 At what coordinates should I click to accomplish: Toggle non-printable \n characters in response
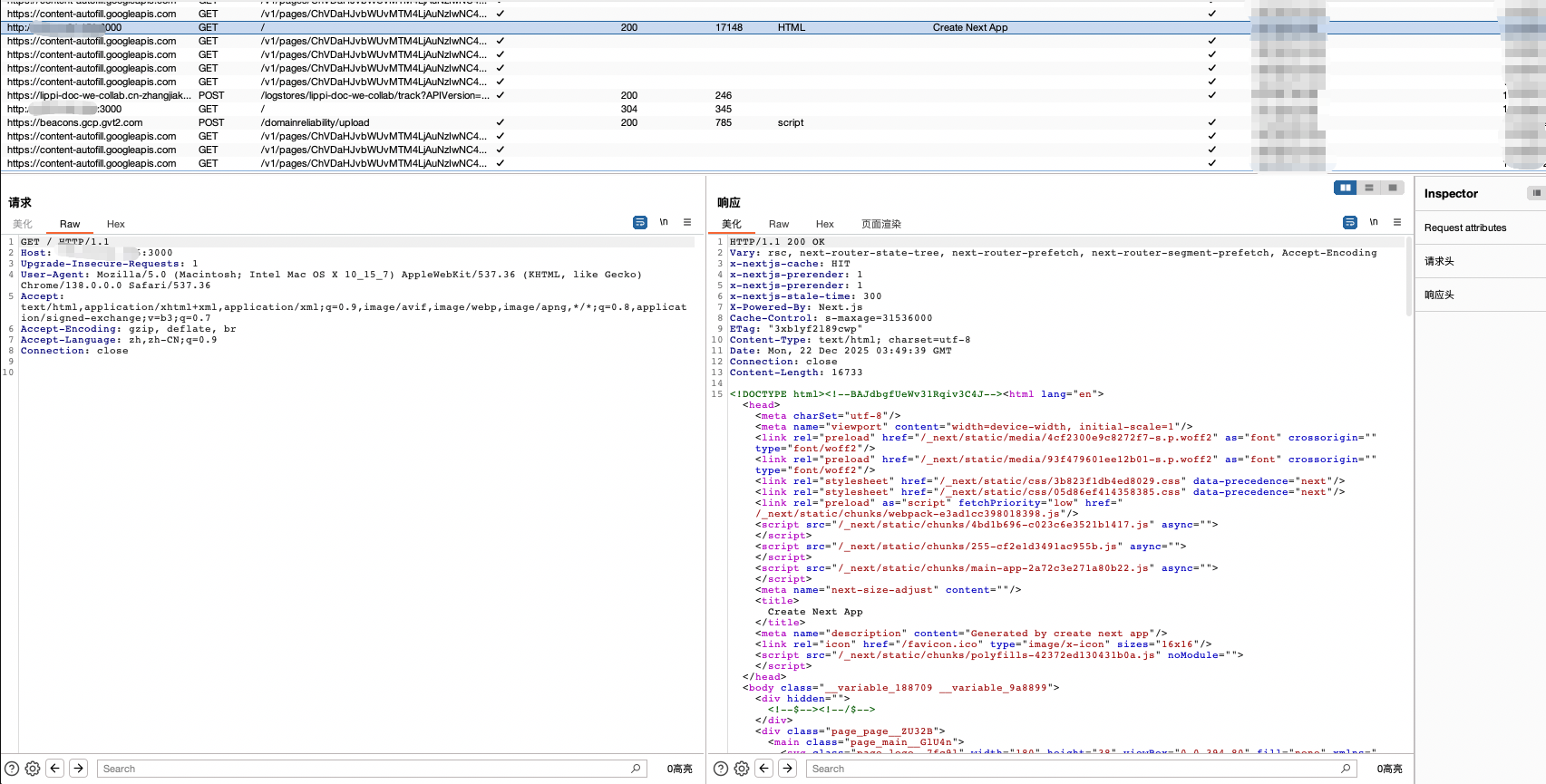click(x=1374, y=222)
